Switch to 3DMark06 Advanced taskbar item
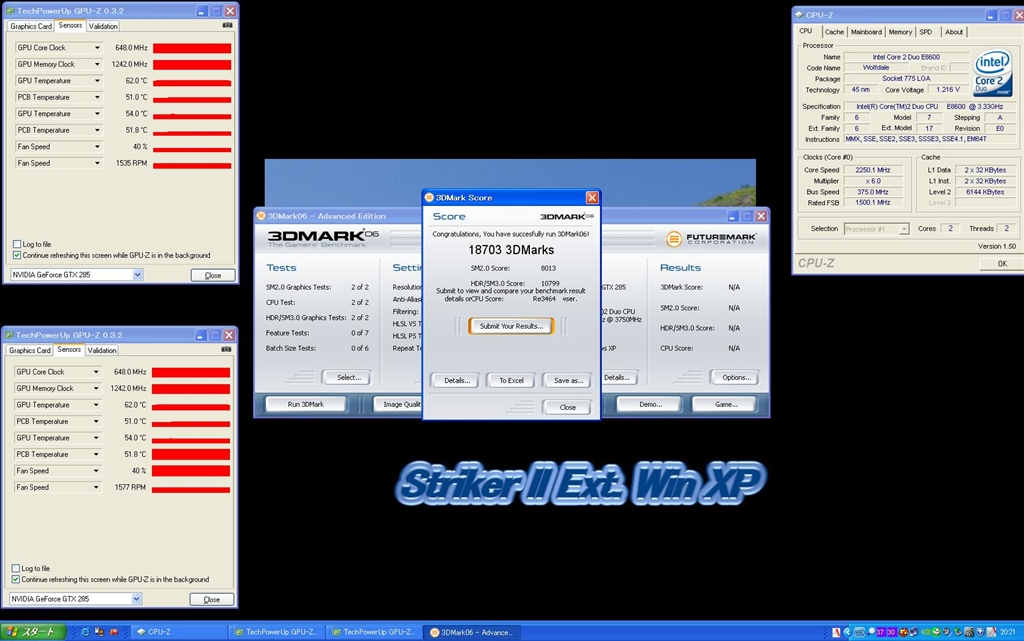Image resolution: width=1024 pixels, height=641 pixels. click(473, 632)
